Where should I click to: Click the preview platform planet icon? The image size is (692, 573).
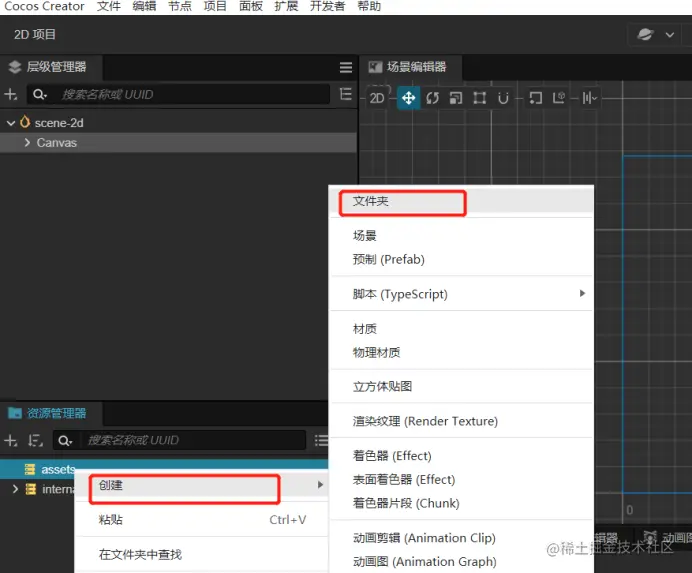click(645, 34)
